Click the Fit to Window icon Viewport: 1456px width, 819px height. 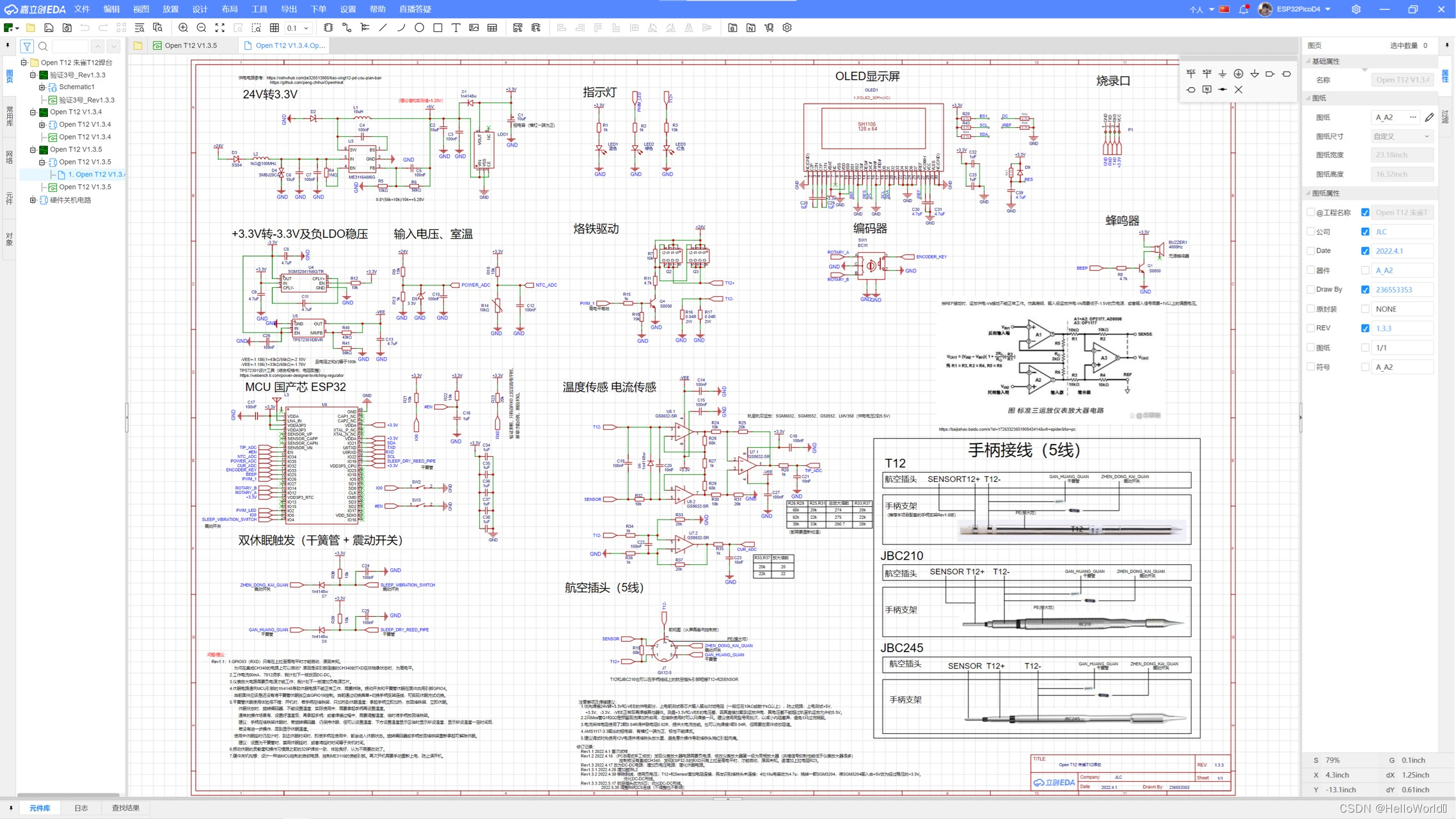point(220,28)
